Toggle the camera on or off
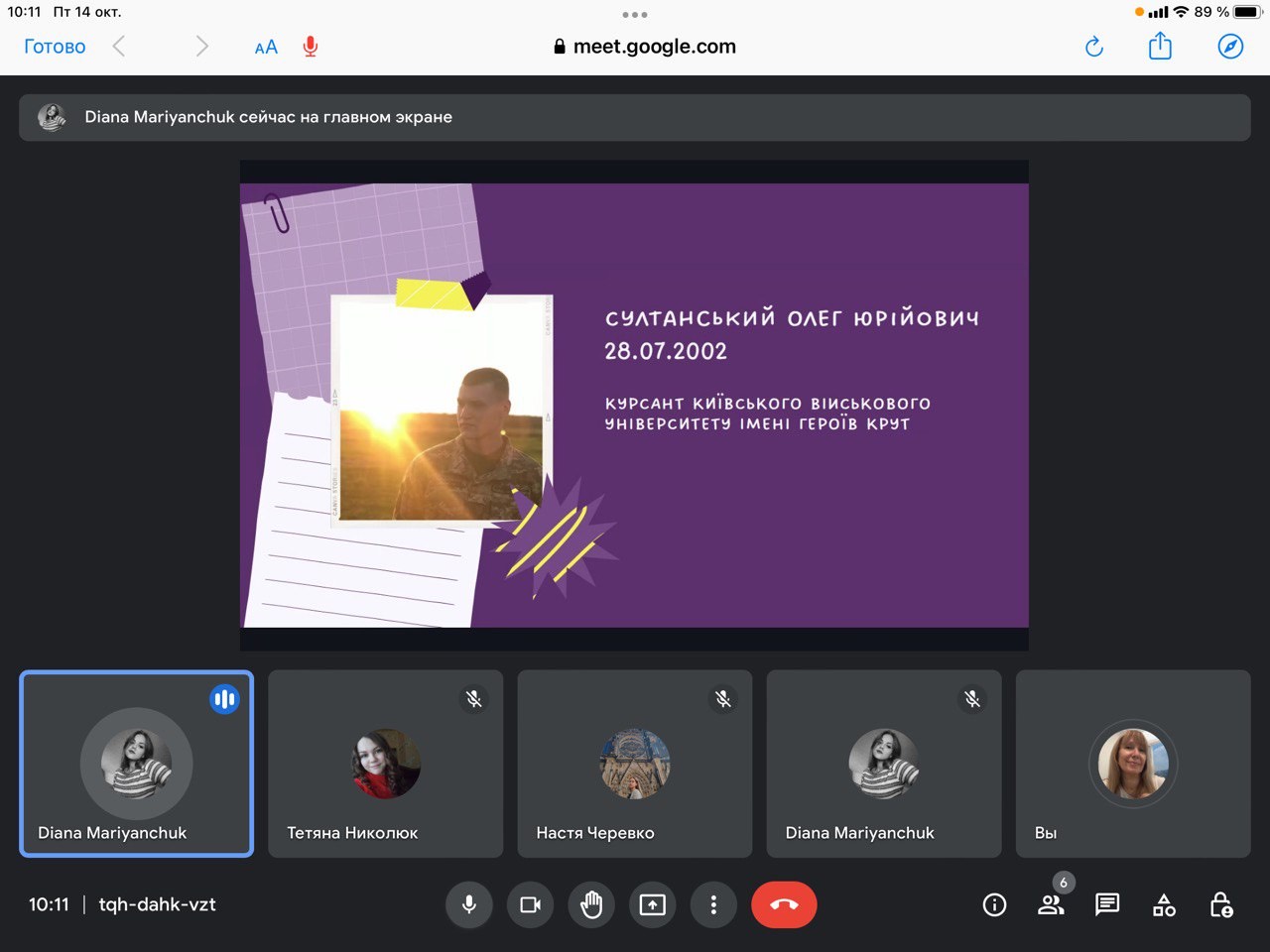Image resolution: width=1270 pixels, height=952 pixels. pos(531,904)
